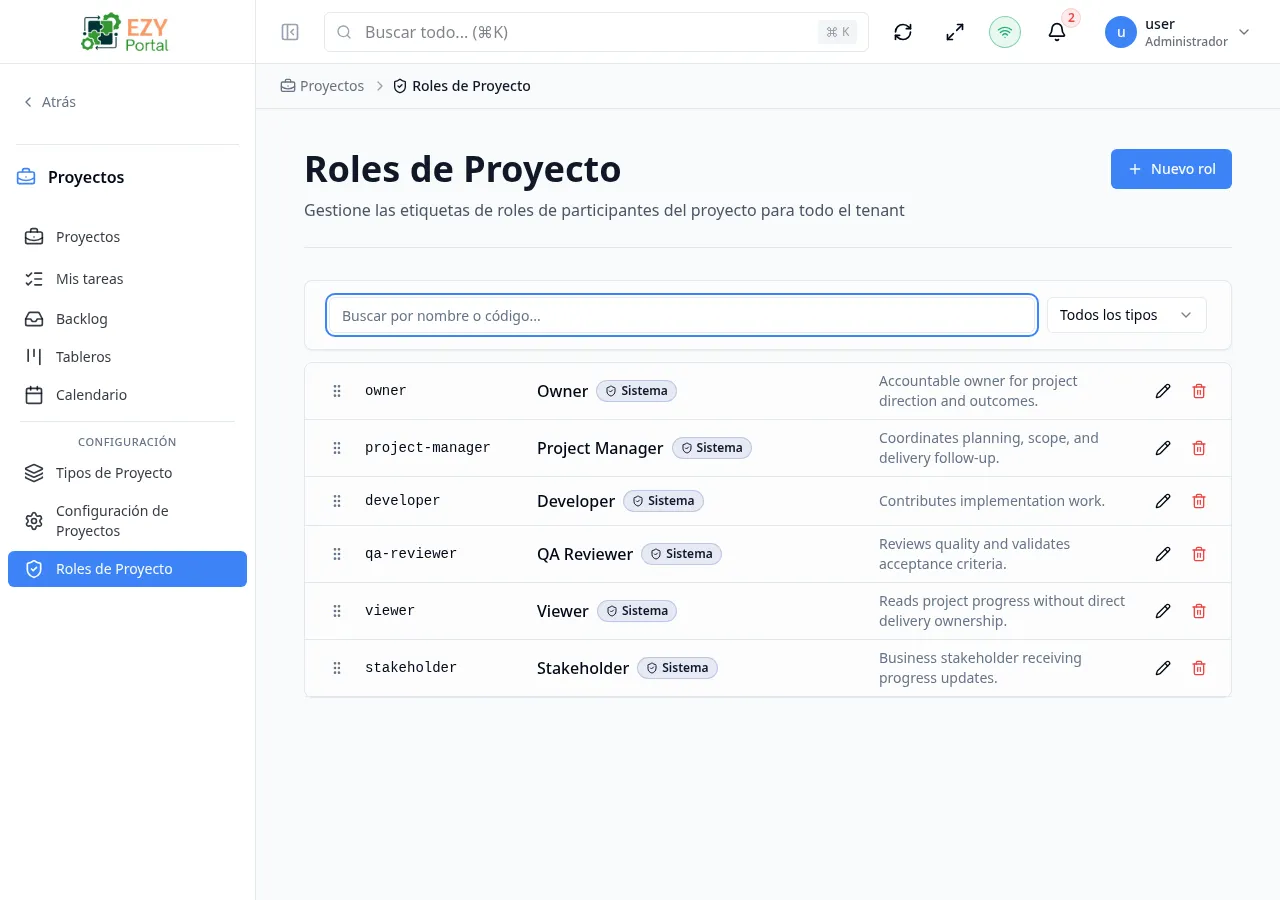Viewport: 1280px width, 900px height.
Task: Click Sistema badge on Owner row
Action: click(637, 391)
